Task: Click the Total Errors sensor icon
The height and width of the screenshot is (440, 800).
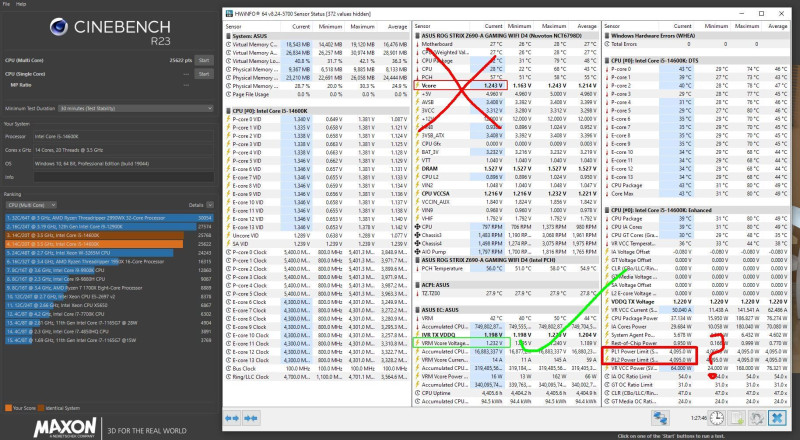Action: [607, 44]
